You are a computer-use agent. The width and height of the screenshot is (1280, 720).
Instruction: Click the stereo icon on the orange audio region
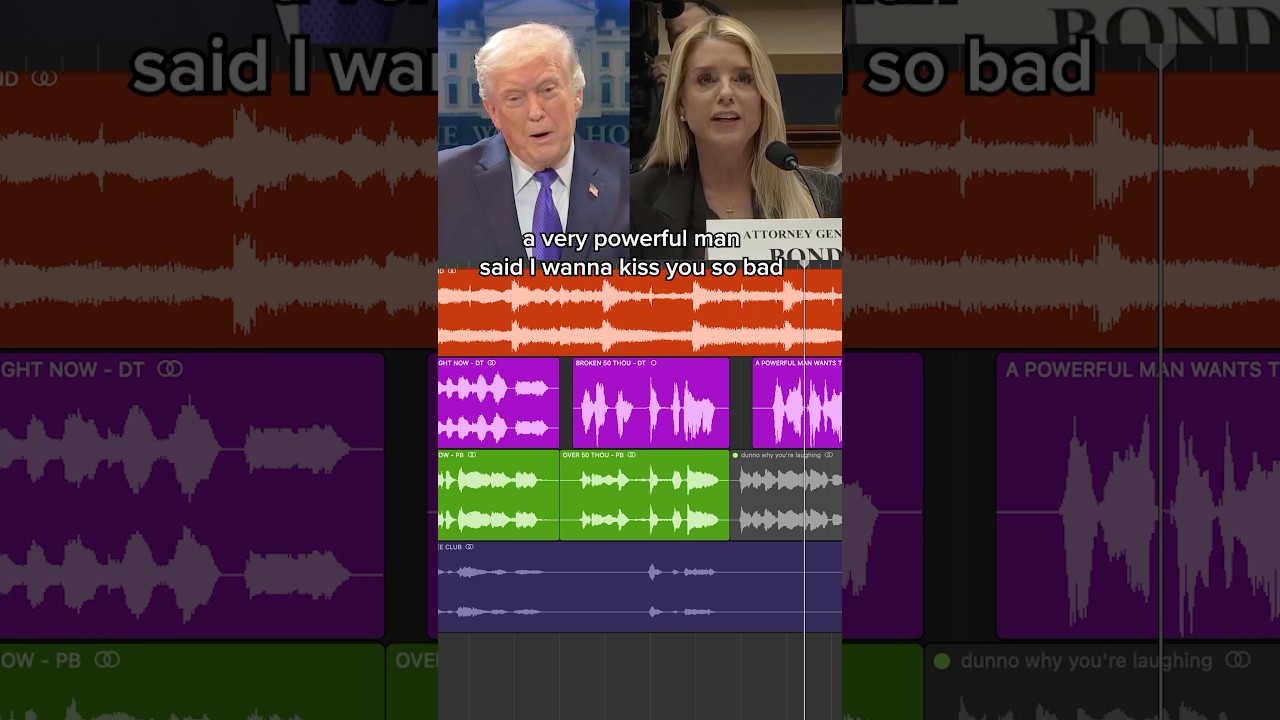452,271
